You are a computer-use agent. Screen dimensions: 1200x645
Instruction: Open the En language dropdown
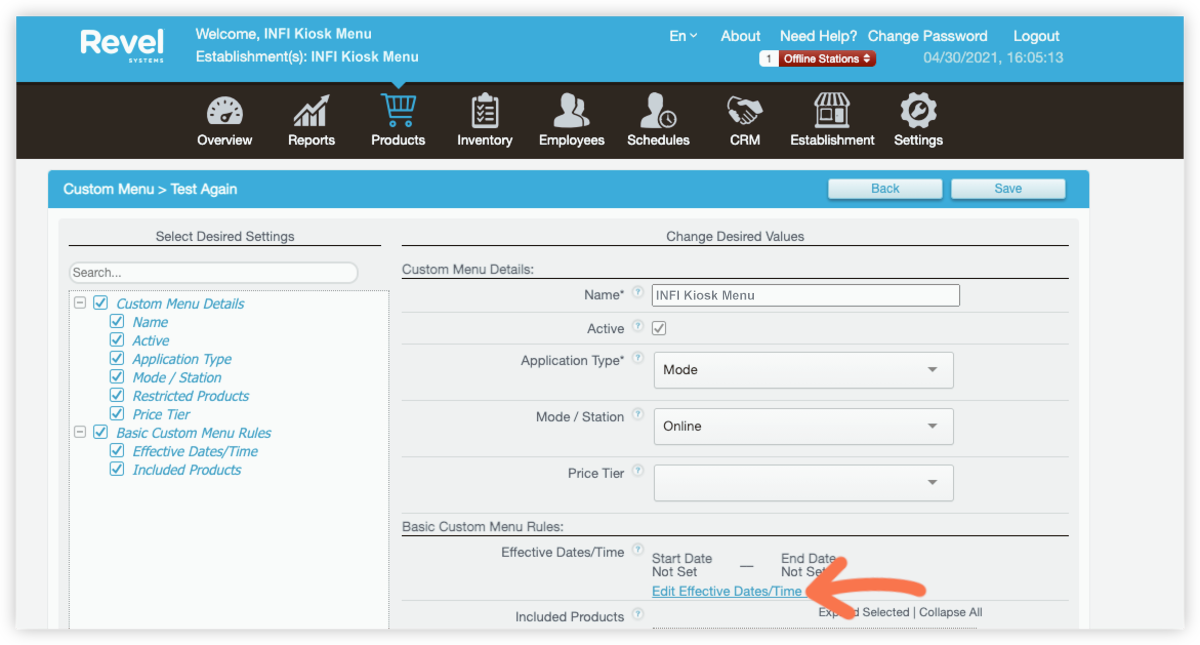(683, 36)
